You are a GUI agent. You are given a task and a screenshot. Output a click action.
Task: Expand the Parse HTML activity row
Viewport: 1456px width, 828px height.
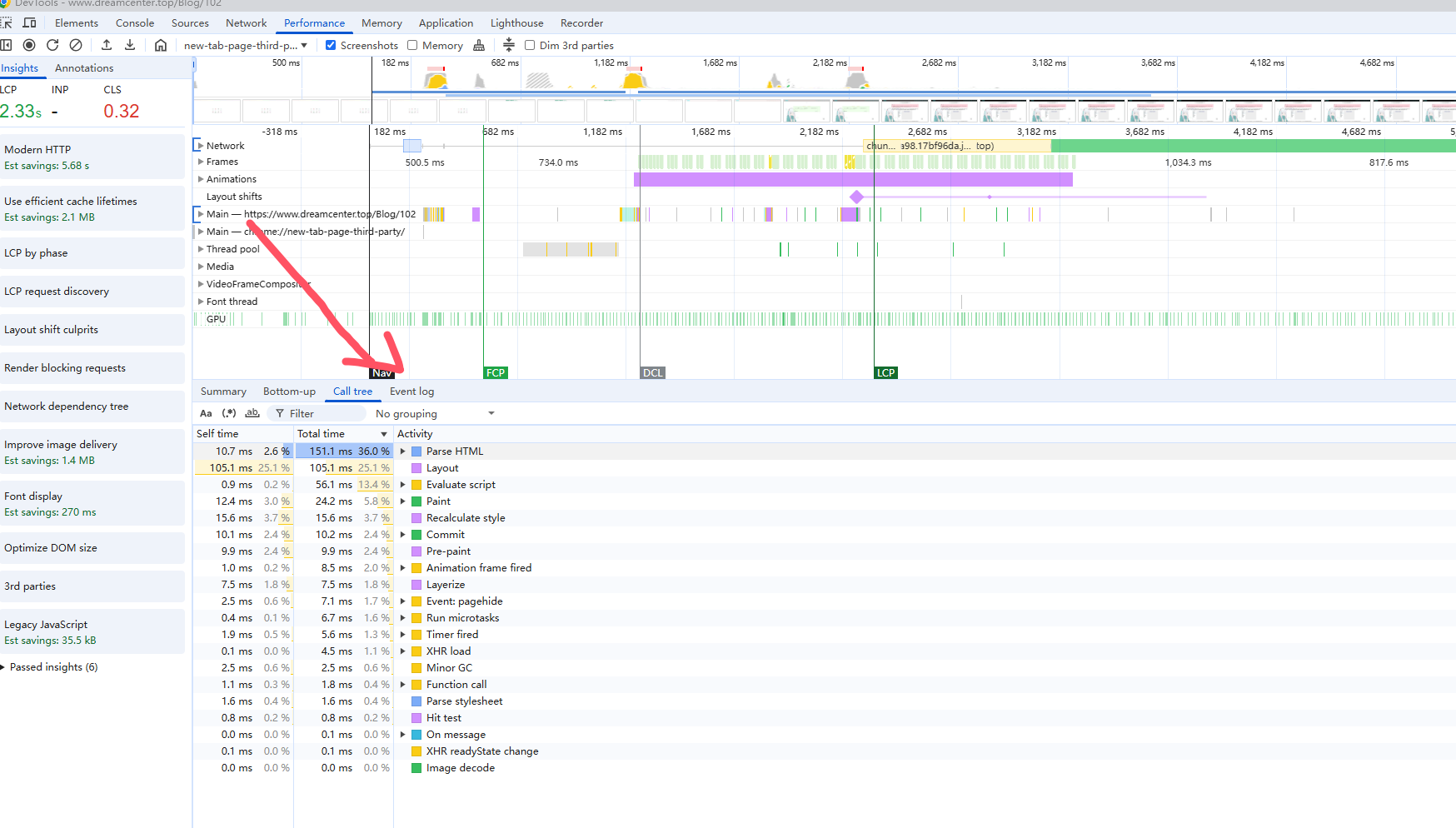tap(403, 451)
